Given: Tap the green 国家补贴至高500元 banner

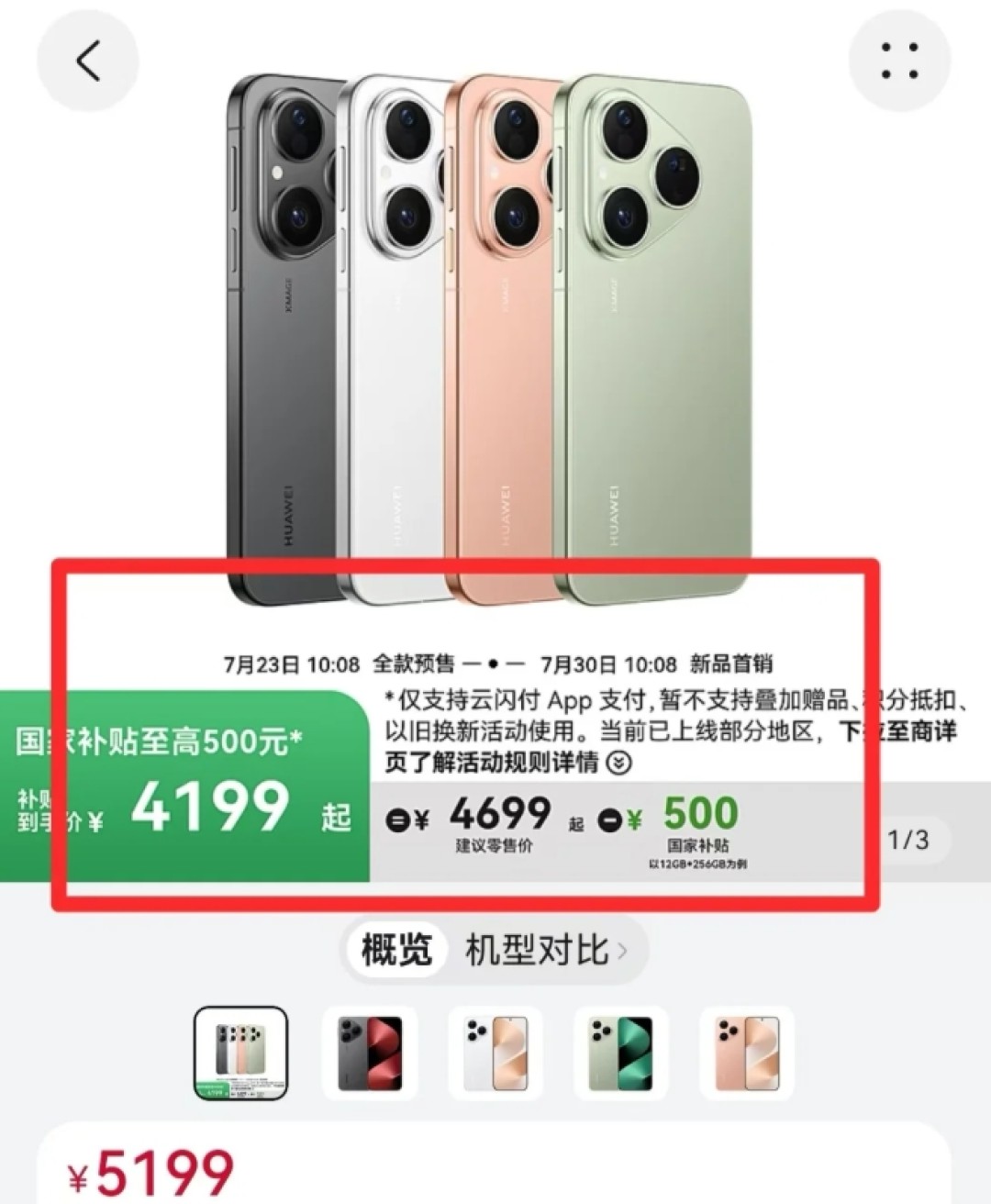Looking at the screenshot, I should (184, 786).
